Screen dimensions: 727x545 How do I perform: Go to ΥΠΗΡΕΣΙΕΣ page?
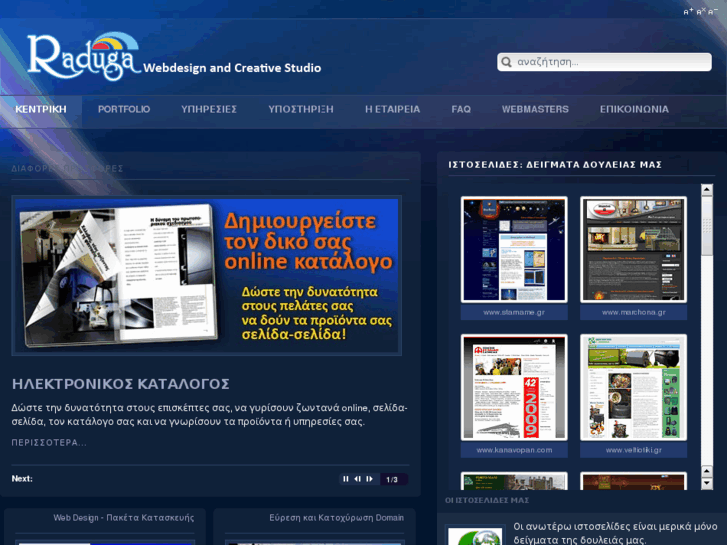(x=209, y=109)
